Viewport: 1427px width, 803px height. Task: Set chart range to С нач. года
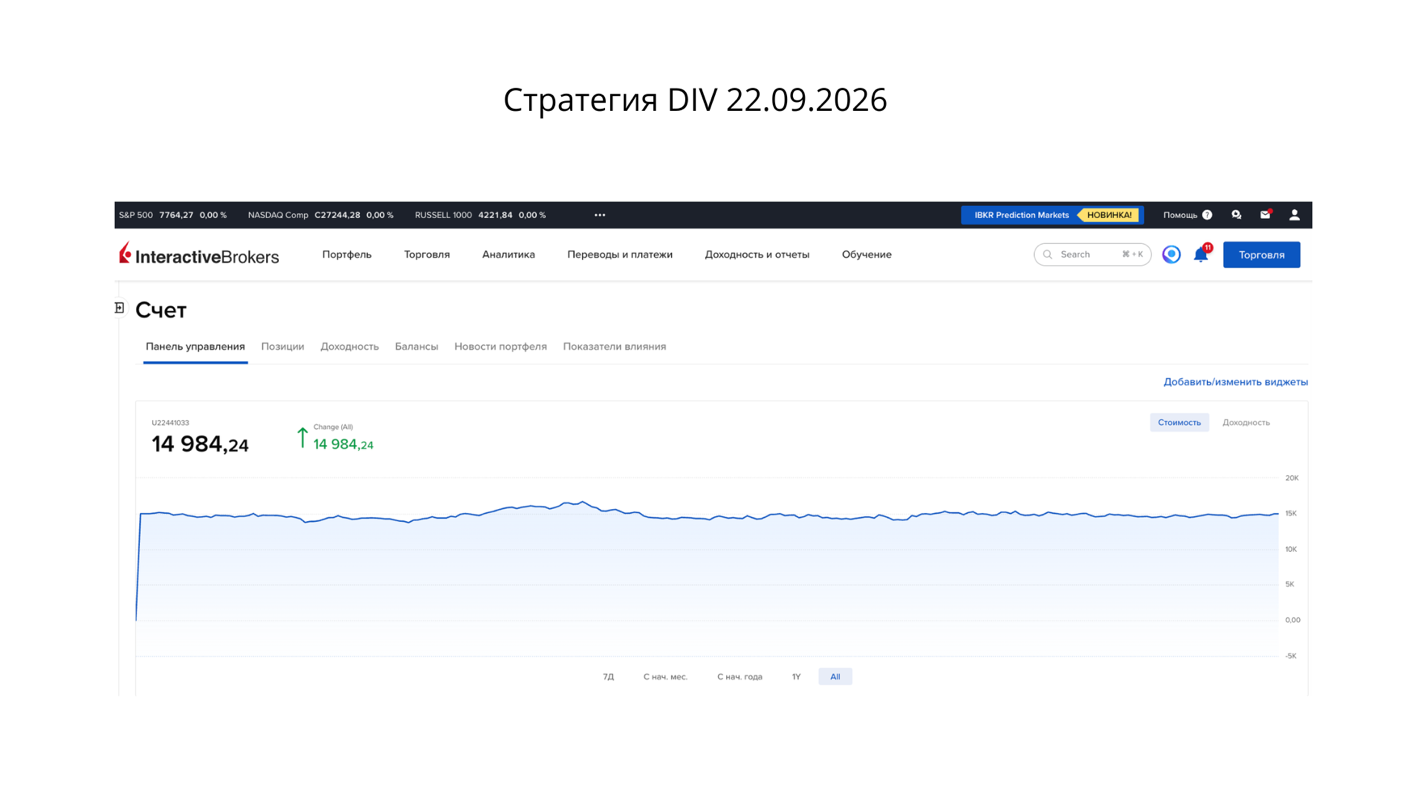(739, 677)
